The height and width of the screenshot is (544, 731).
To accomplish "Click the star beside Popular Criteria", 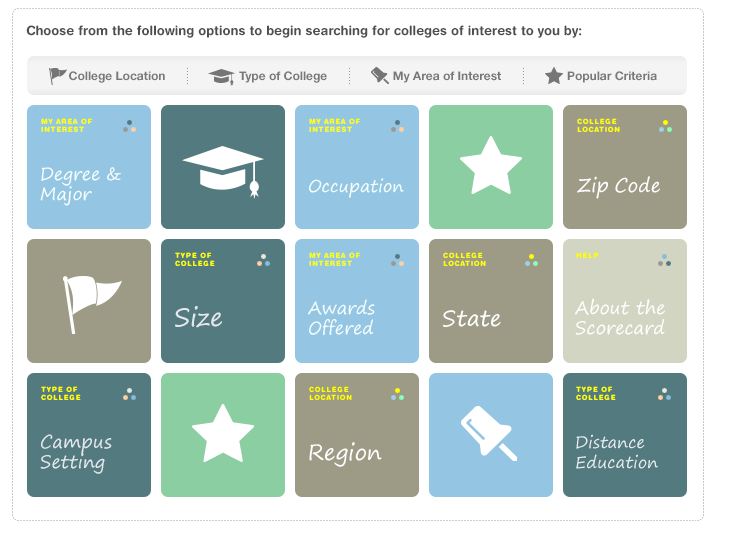I will pyautogui.click(x=554, y=76).
